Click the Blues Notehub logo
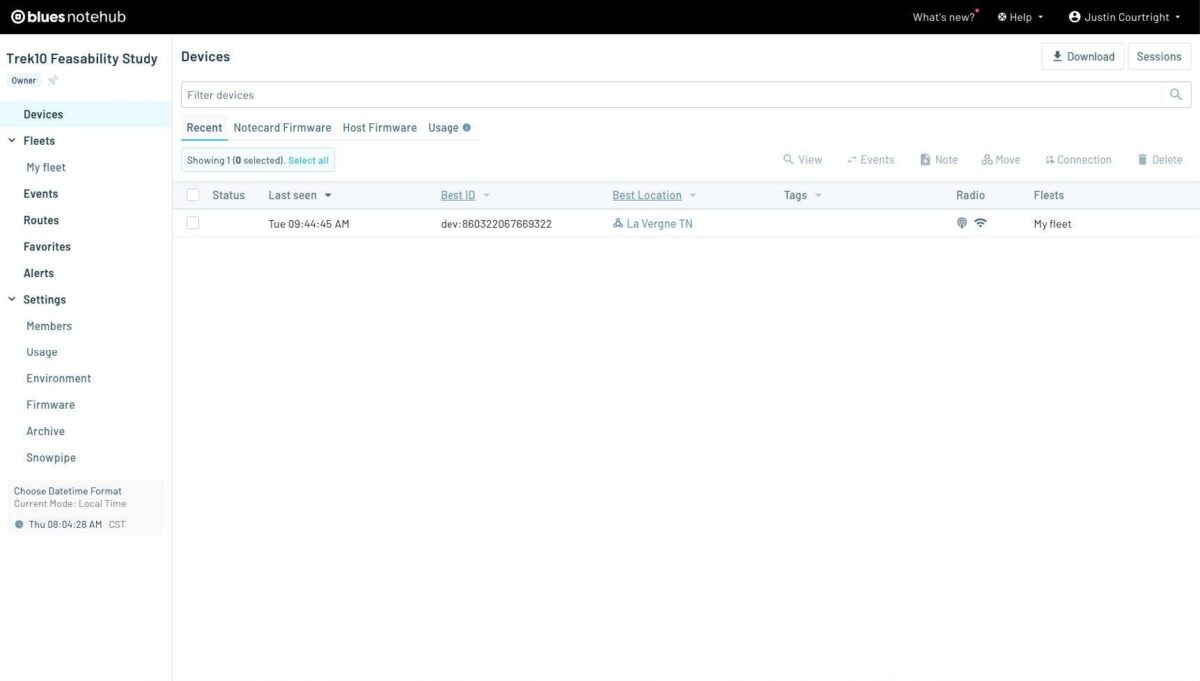Viewport: 1200px width, 681px height. 68,17
